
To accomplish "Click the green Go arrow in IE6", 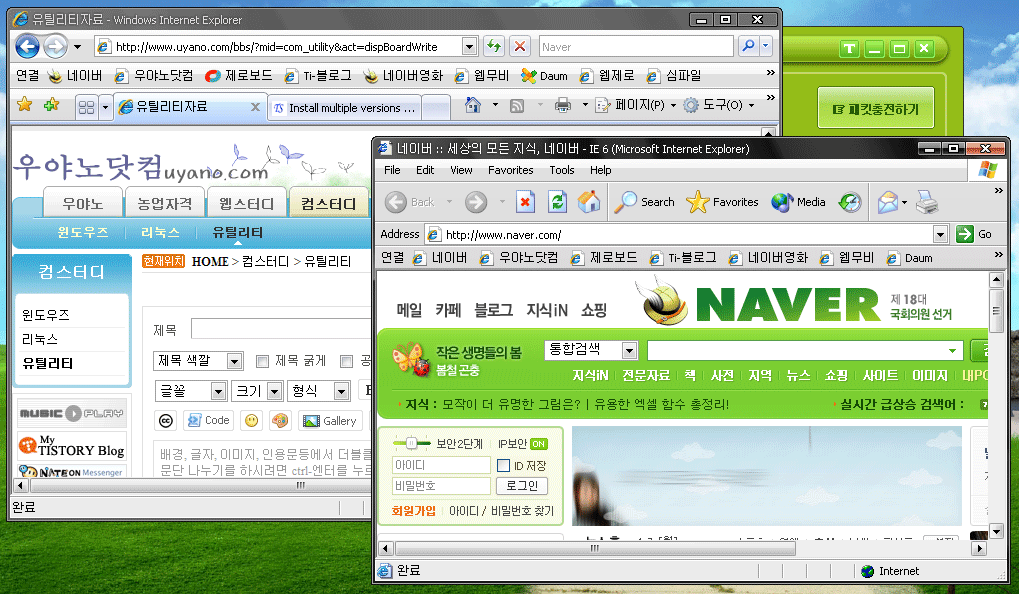I will click(964, 234).
